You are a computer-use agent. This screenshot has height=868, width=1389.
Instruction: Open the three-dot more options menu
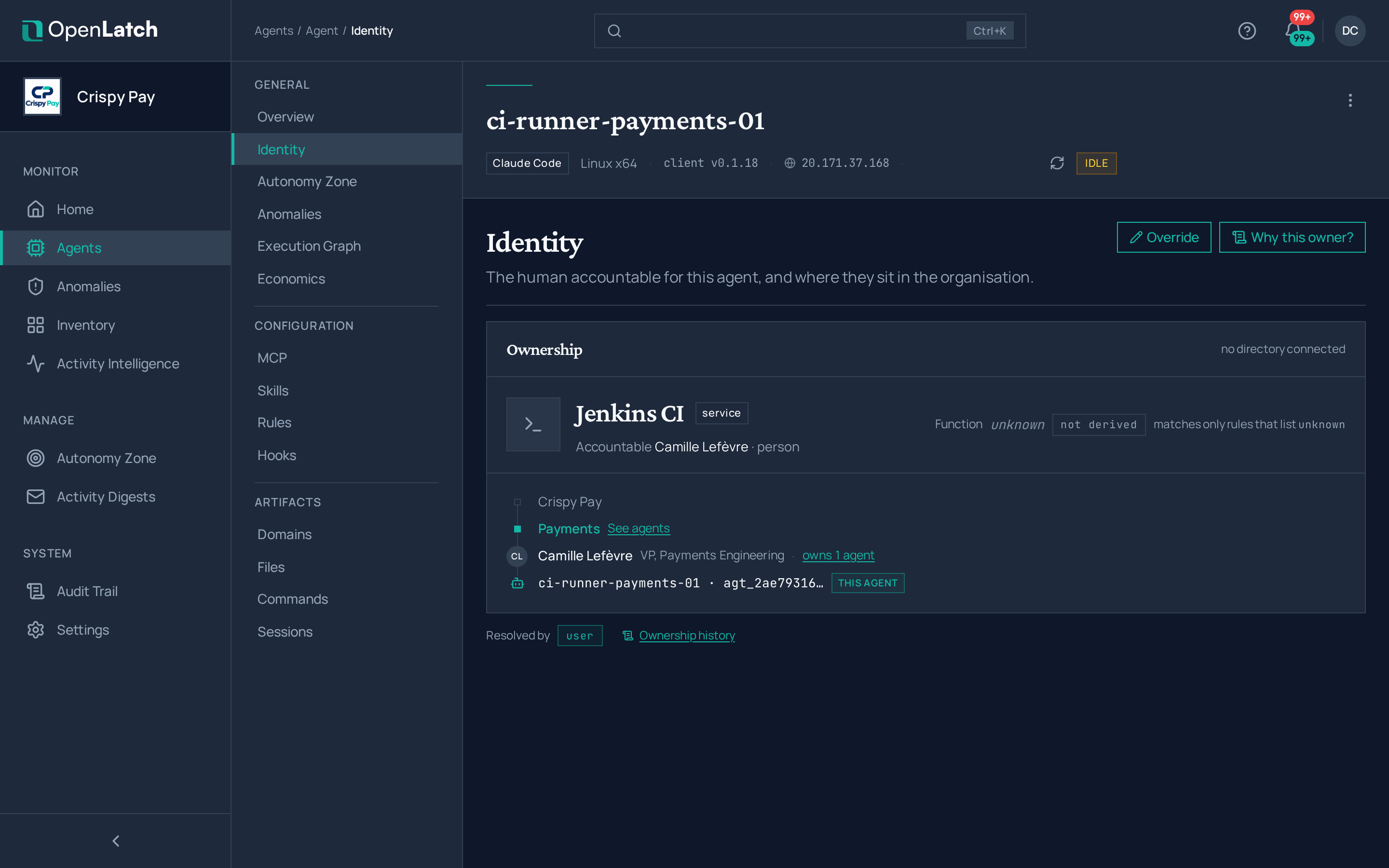coord(1350,100)
